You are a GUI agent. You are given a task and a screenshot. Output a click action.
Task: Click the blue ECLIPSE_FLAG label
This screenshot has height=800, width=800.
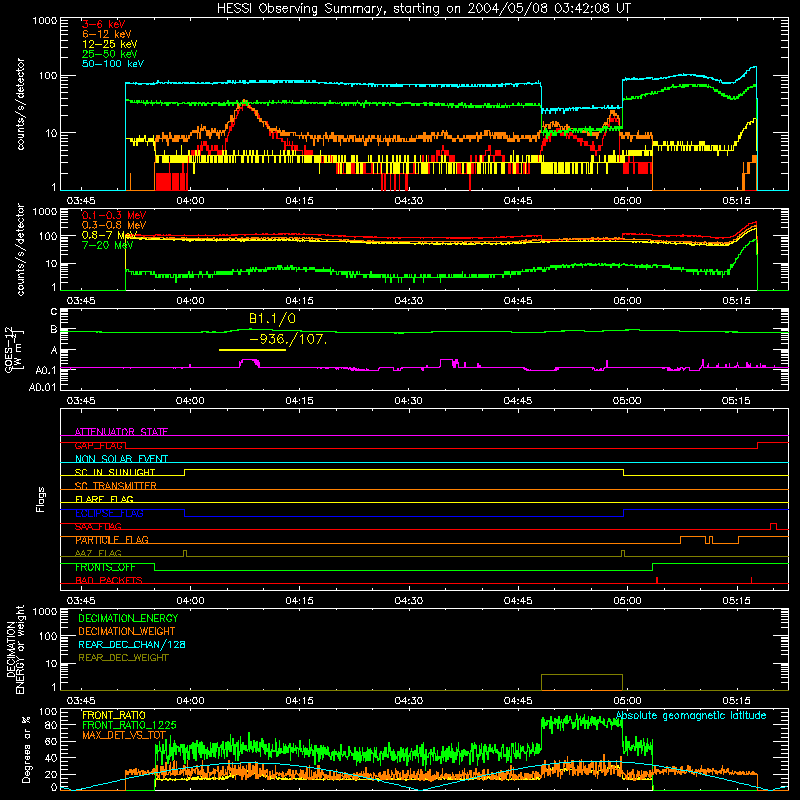tap(109, 513)
